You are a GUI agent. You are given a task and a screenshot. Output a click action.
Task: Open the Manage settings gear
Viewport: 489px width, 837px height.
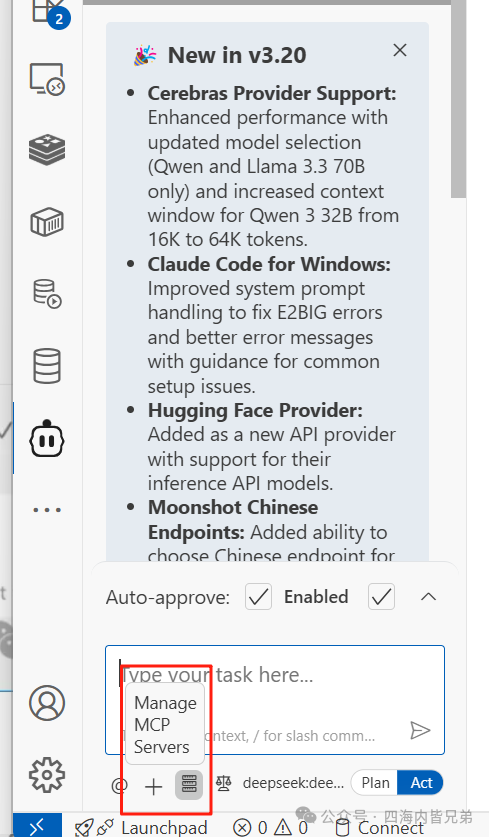pyautogui.click(x=47, y=775)
